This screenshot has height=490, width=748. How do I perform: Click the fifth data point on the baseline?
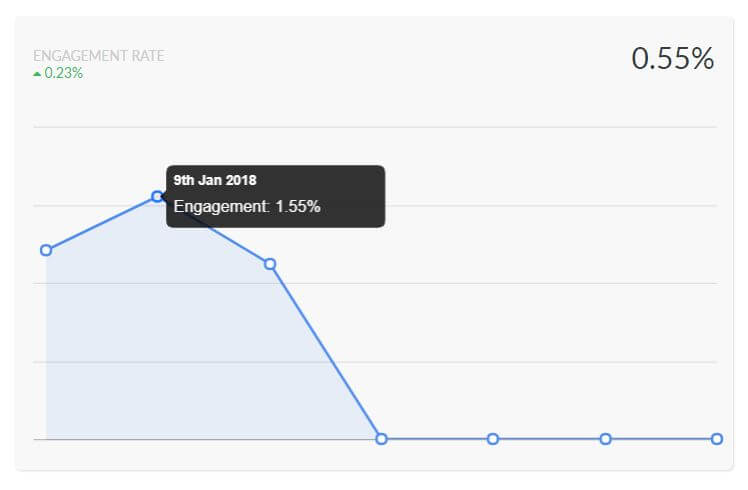click(493, 439)
